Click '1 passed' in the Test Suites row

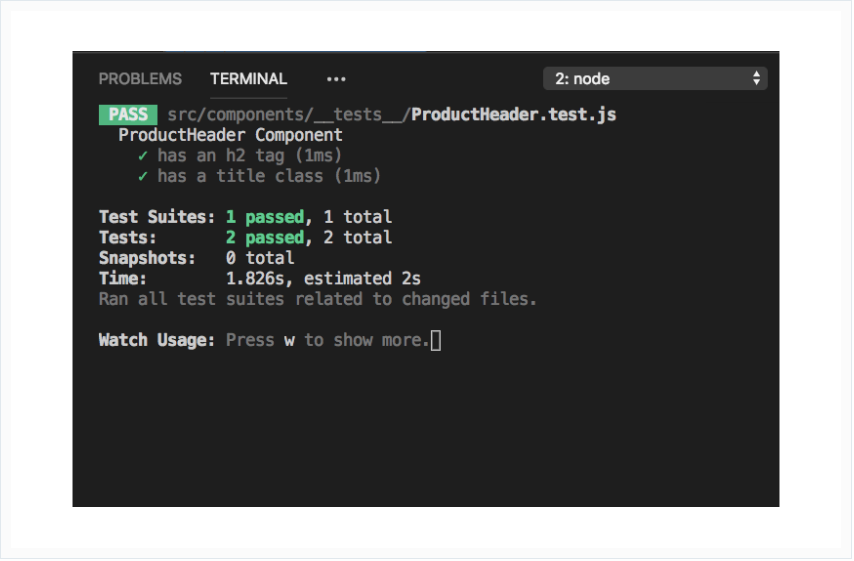[264, 216]
